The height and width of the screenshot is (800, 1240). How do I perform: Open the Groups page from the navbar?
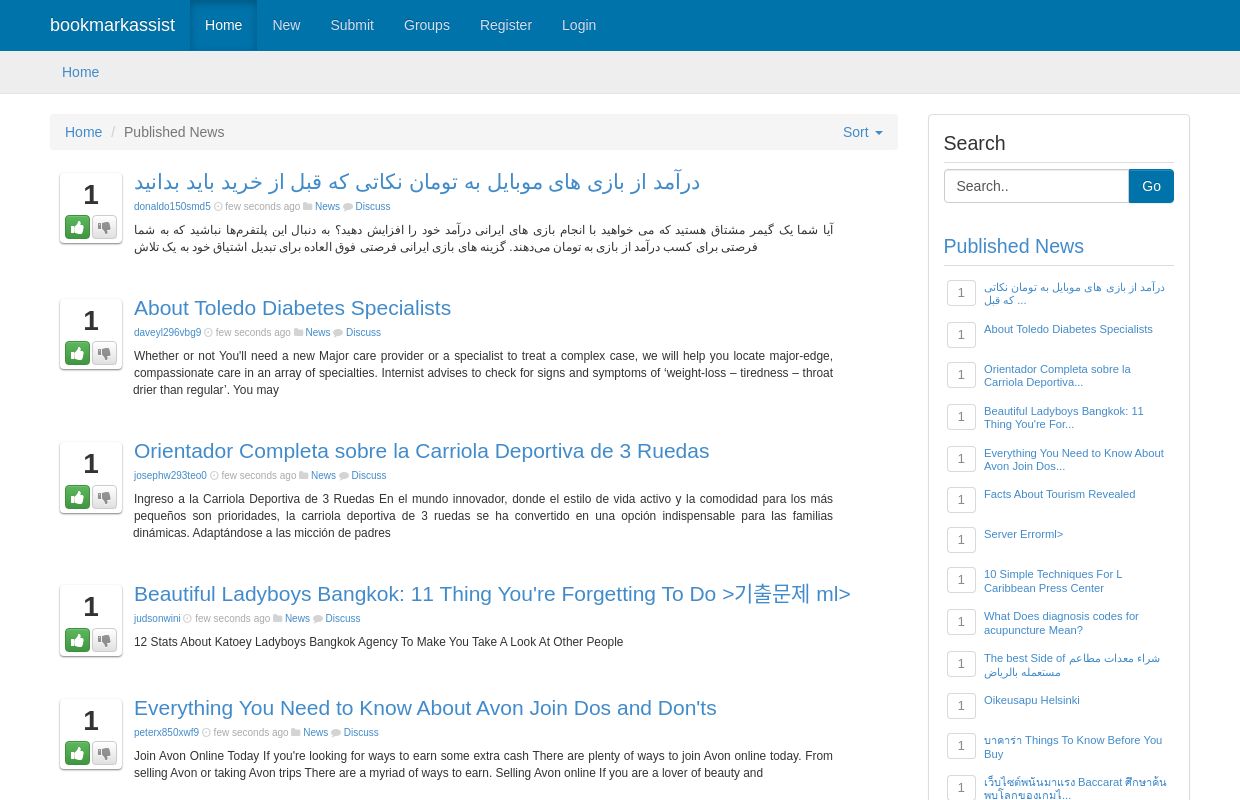pyautogui.click(x=426, y=25)
